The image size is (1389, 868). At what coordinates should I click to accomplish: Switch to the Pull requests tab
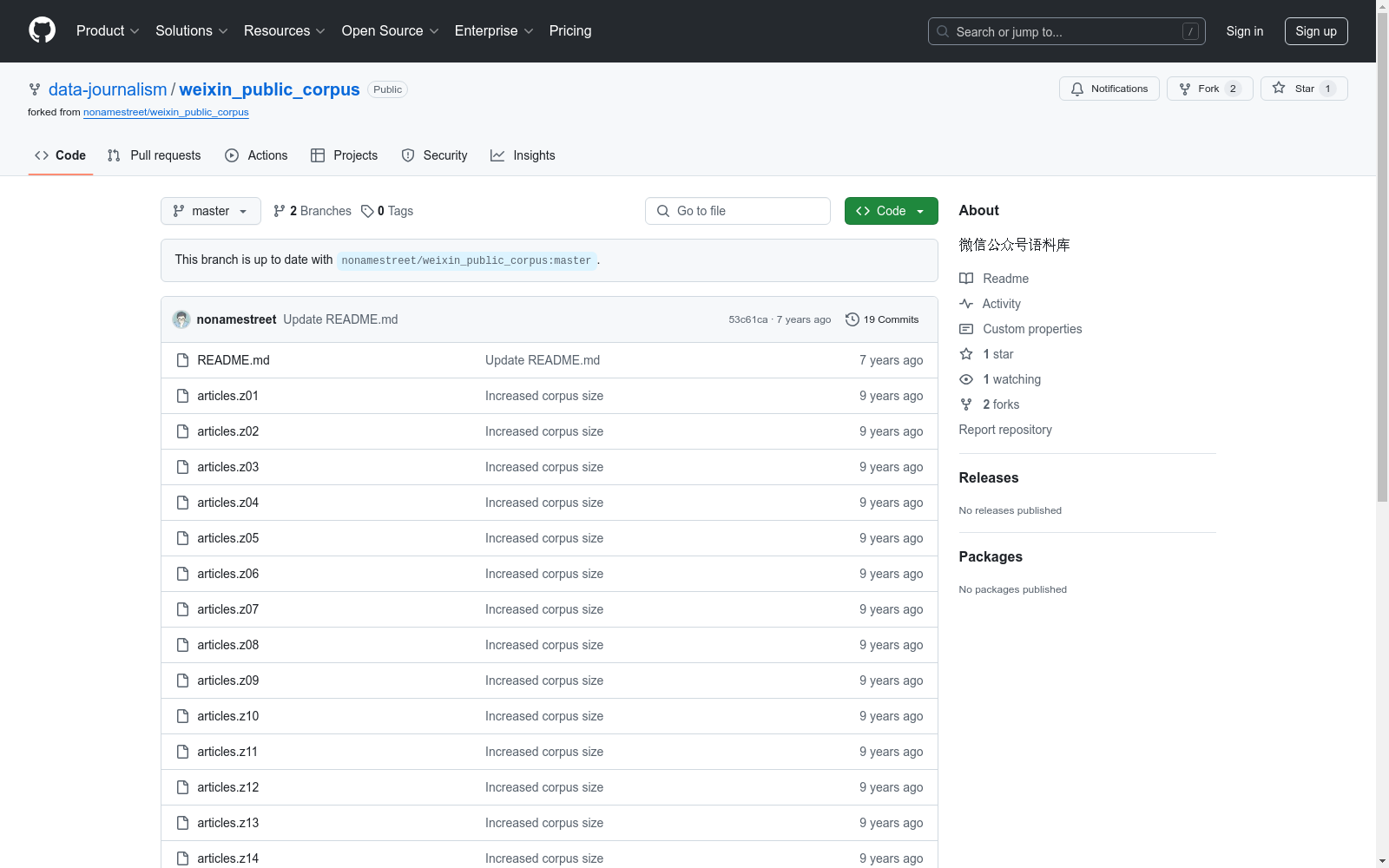[x=154, y=155]
